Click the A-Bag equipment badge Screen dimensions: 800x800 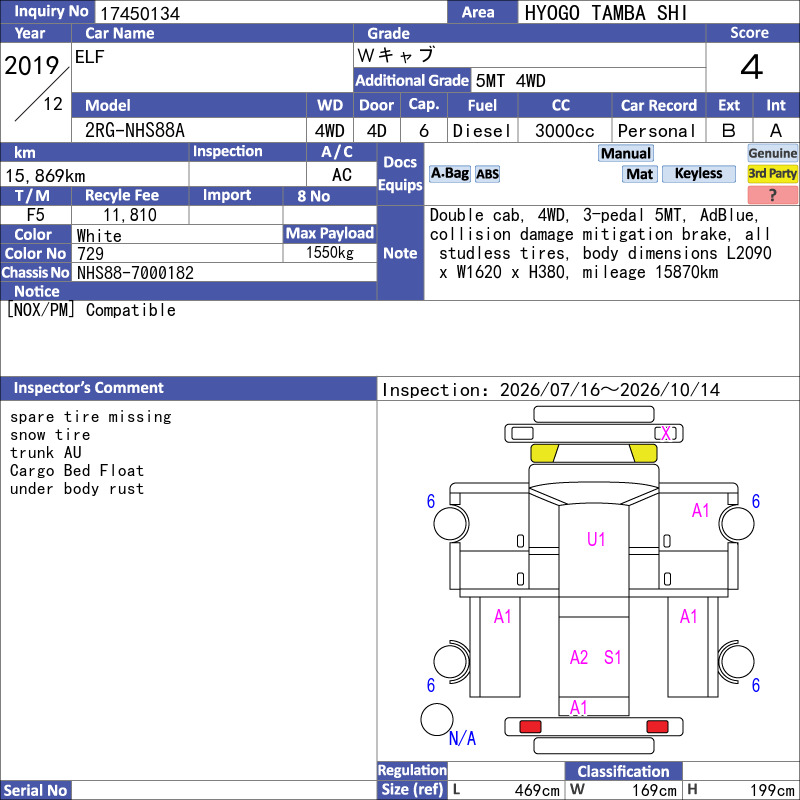449,174
